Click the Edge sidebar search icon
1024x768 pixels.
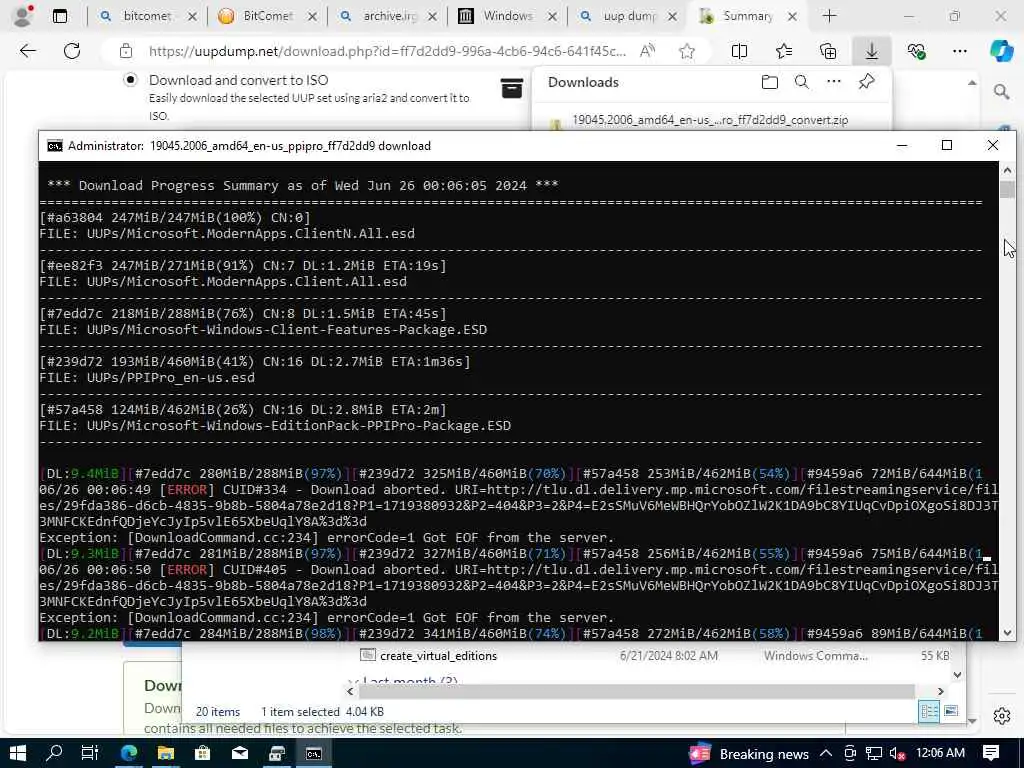1002,92
